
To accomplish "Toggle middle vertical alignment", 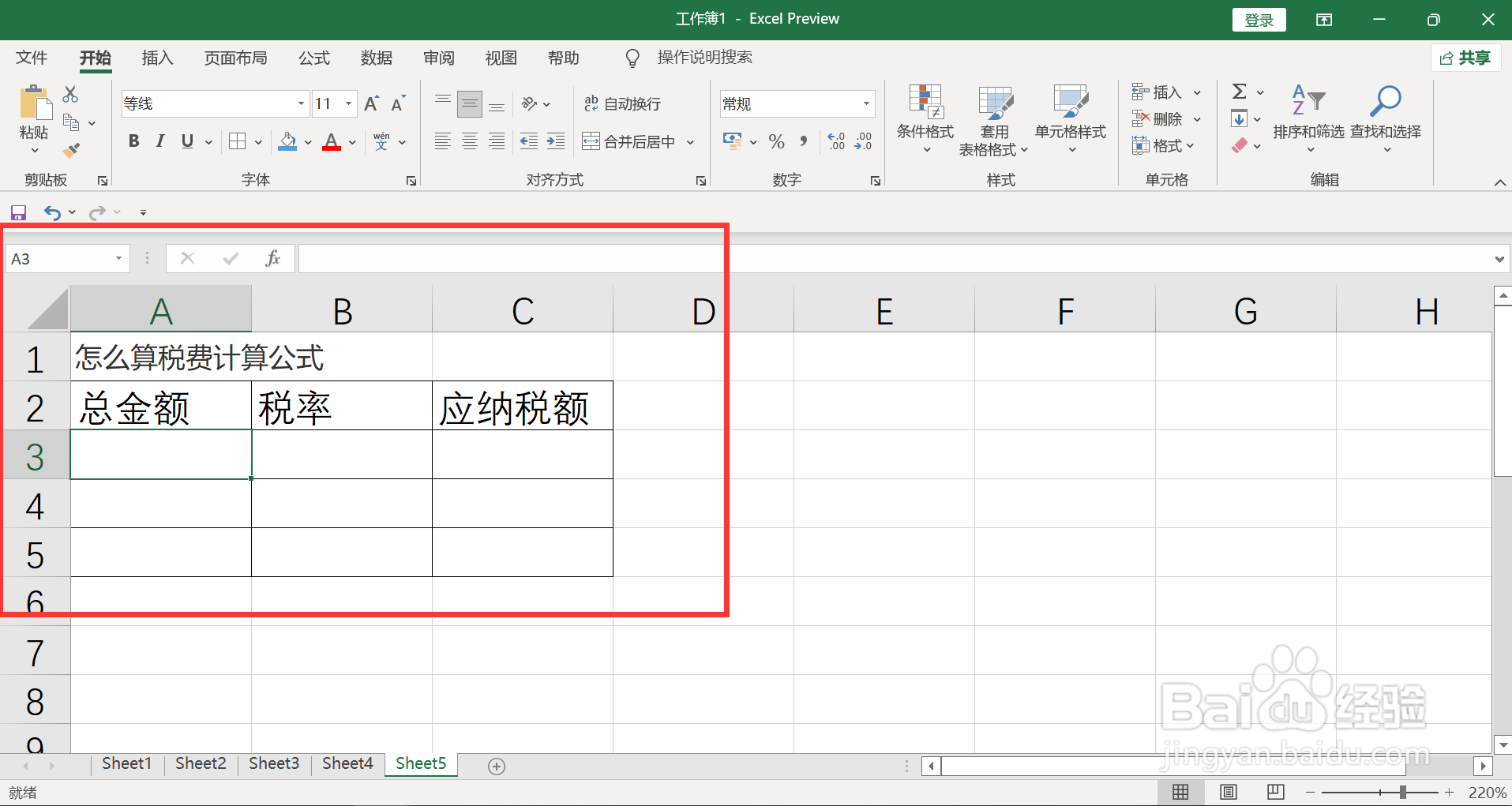I will click(x=470, y=103).
